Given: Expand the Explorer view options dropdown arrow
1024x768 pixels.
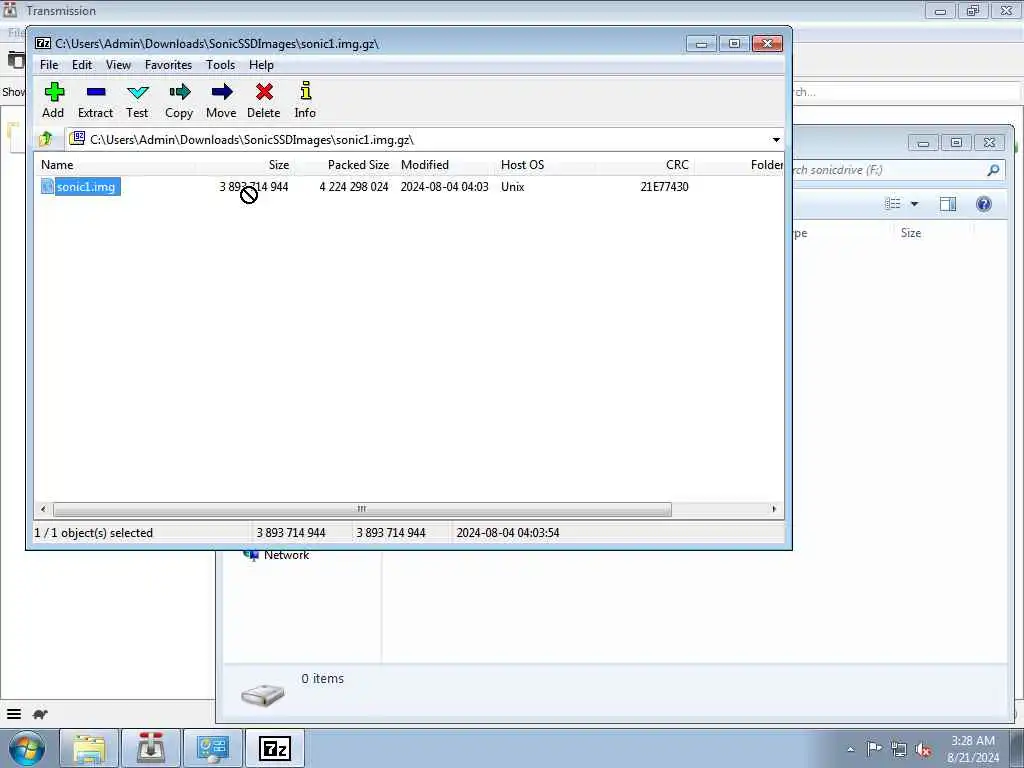Looking at the screenshot, I should (914, 204).
